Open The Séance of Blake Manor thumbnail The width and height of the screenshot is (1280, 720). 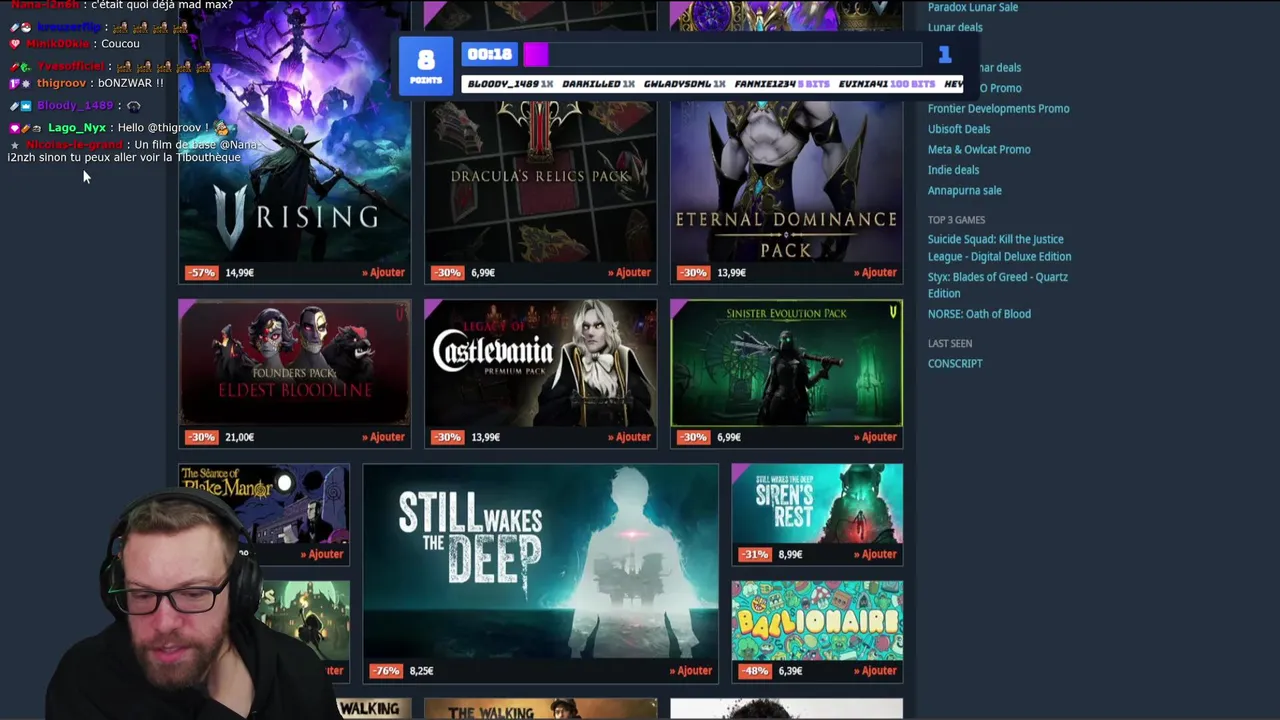(264, 503)
